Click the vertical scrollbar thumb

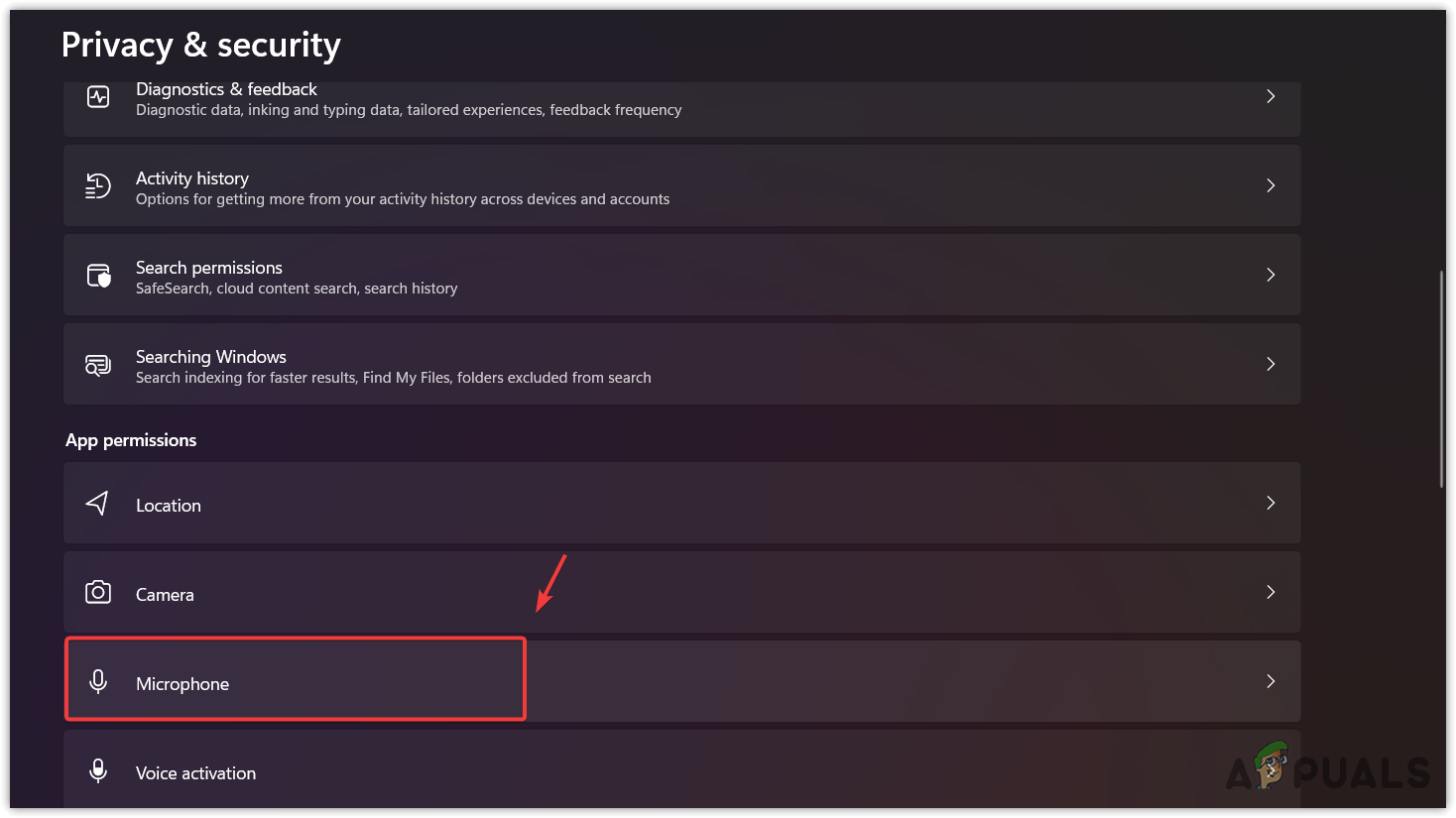coord(1441,379)
